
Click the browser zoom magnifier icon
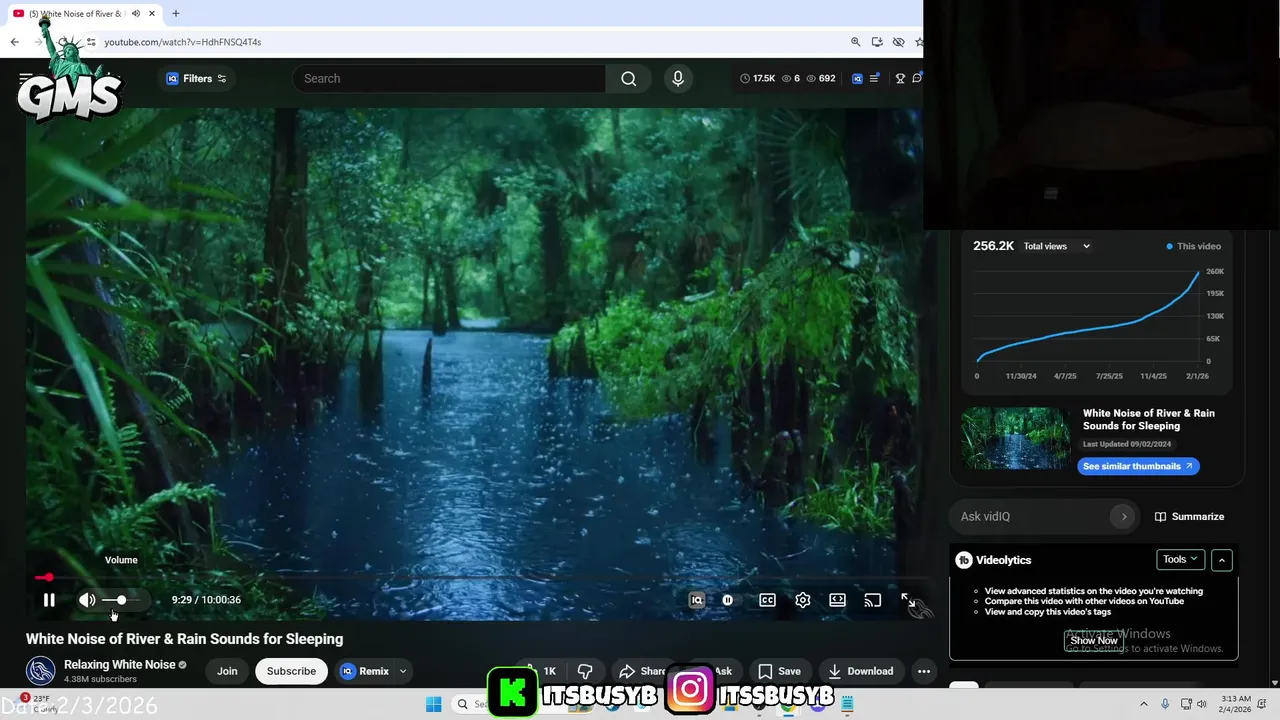(x=856, y=42)
